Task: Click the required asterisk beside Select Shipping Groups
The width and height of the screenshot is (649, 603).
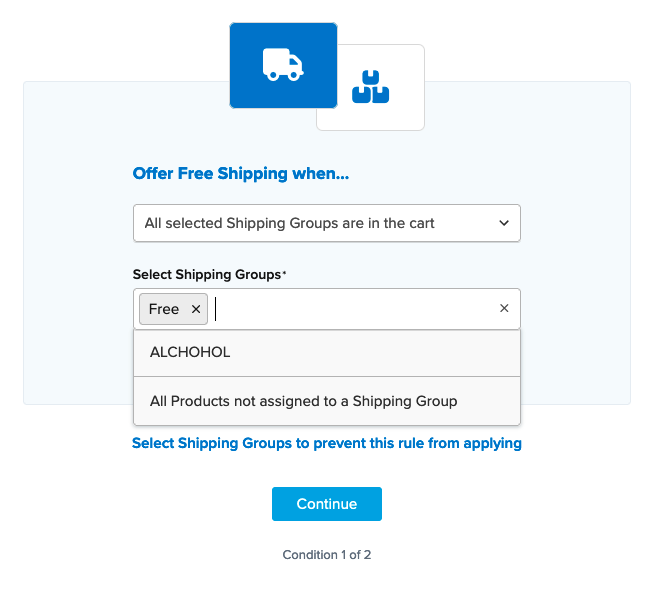Action: tap(284, 272)
